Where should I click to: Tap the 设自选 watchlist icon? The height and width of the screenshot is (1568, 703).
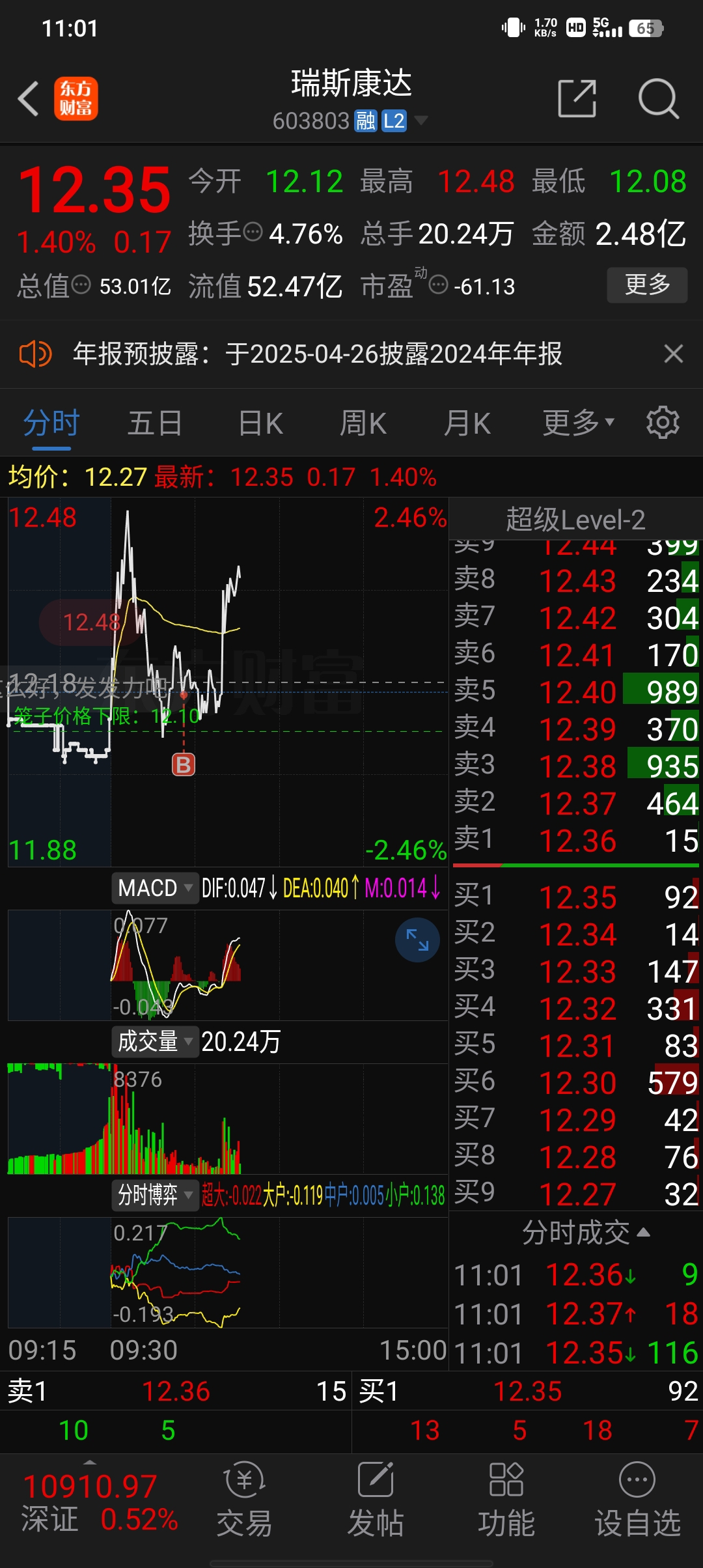pos(637,1499)
